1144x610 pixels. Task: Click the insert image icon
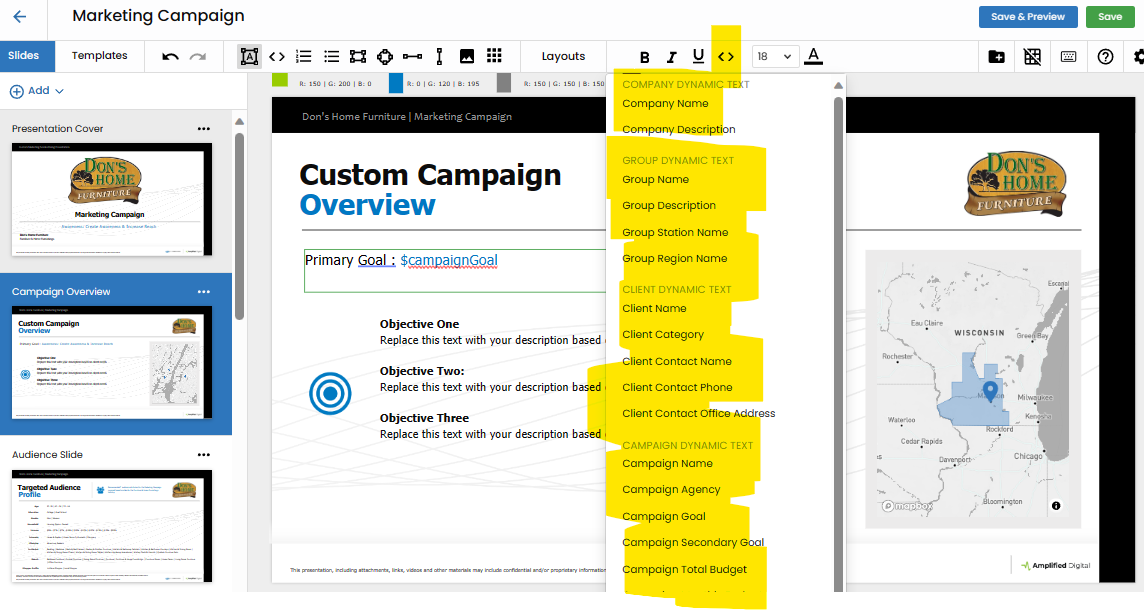pyautogui.click(x=467, y=57)
